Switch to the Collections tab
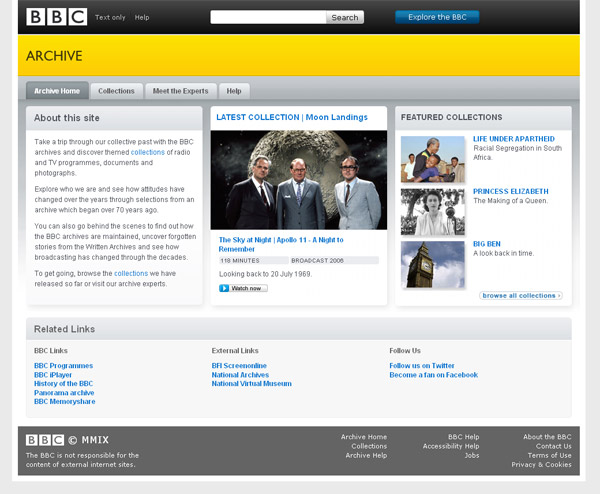 click(x=116, y=91)
